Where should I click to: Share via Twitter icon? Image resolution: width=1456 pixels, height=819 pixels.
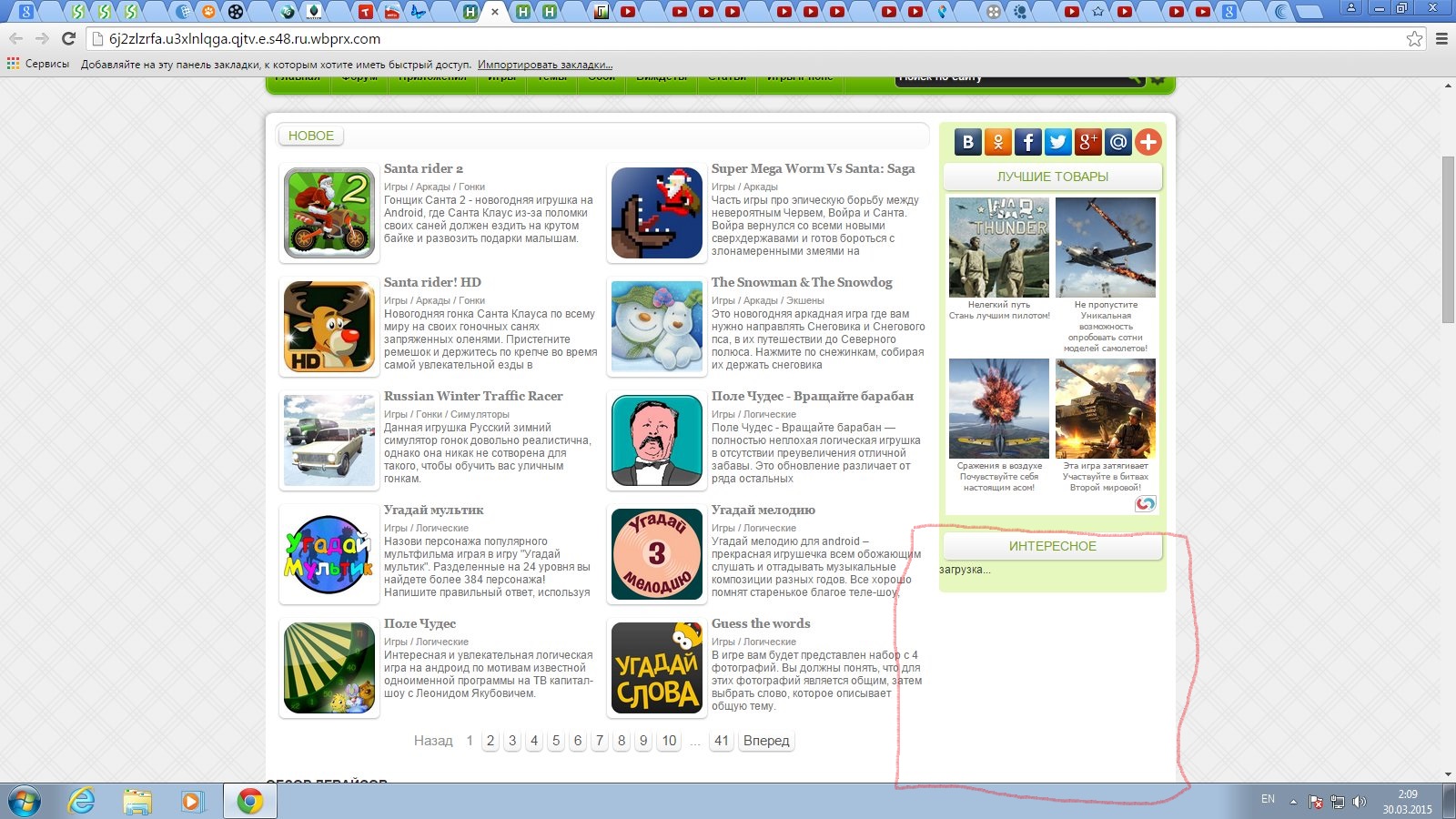click(x=1058, y=142)
